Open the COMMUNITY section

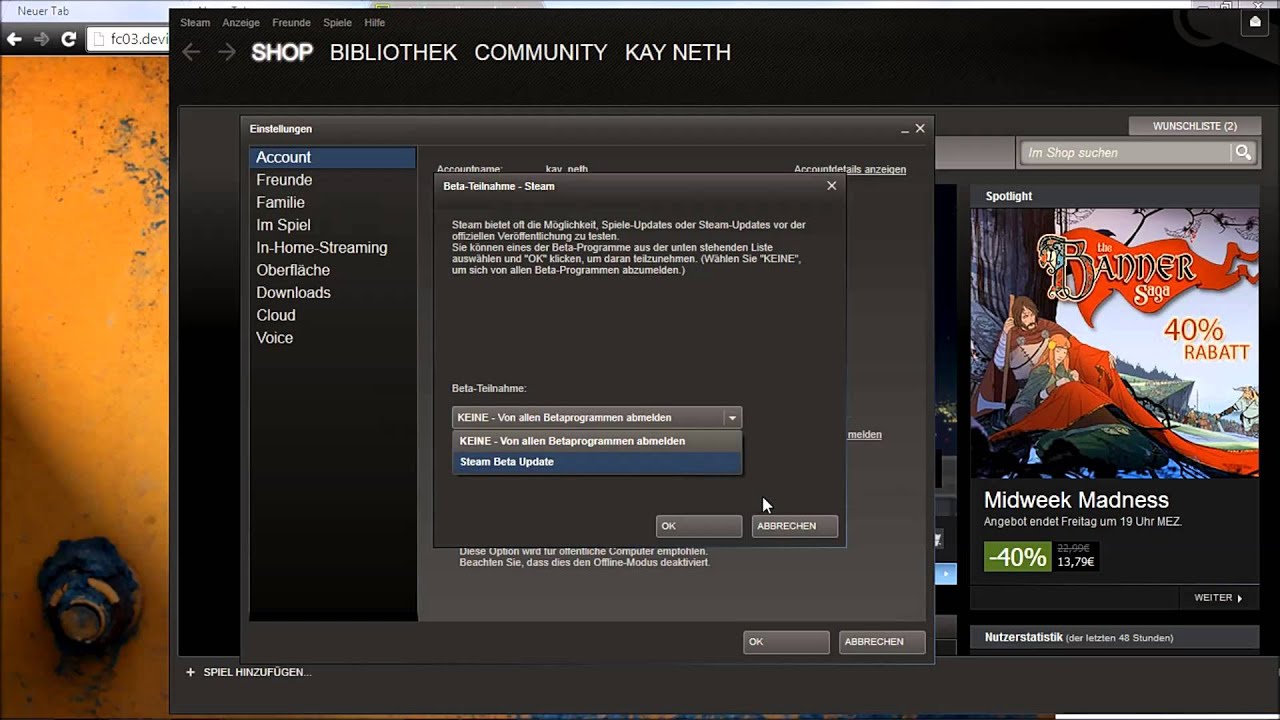point(541,52)
